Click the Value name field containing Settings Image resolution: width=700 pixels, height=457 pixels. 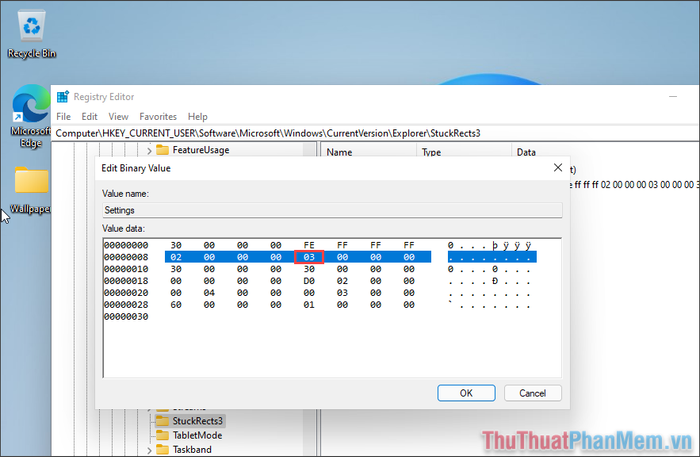(332, 210)
